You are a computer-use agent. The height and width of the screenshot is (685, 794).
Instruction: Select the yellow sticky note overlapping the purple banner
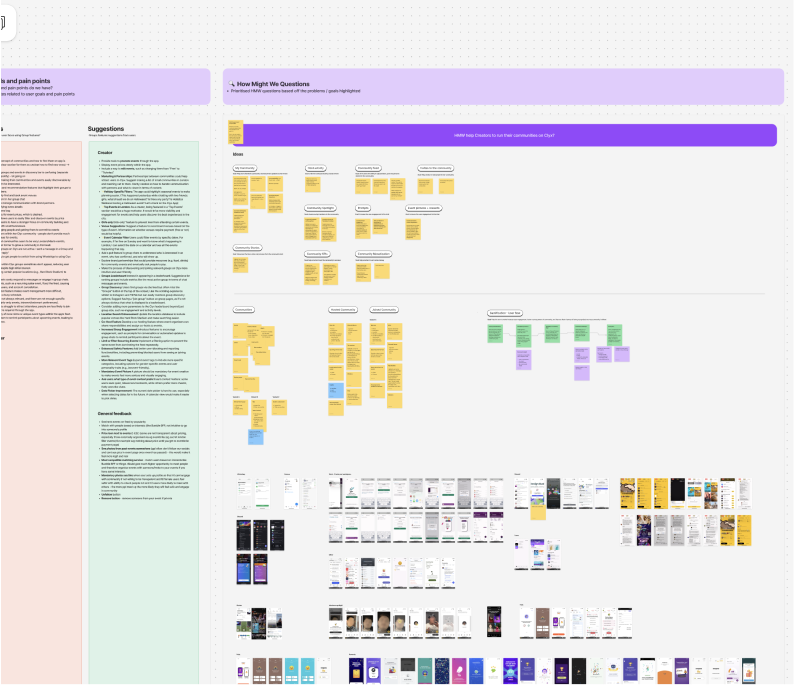(235, 132)
